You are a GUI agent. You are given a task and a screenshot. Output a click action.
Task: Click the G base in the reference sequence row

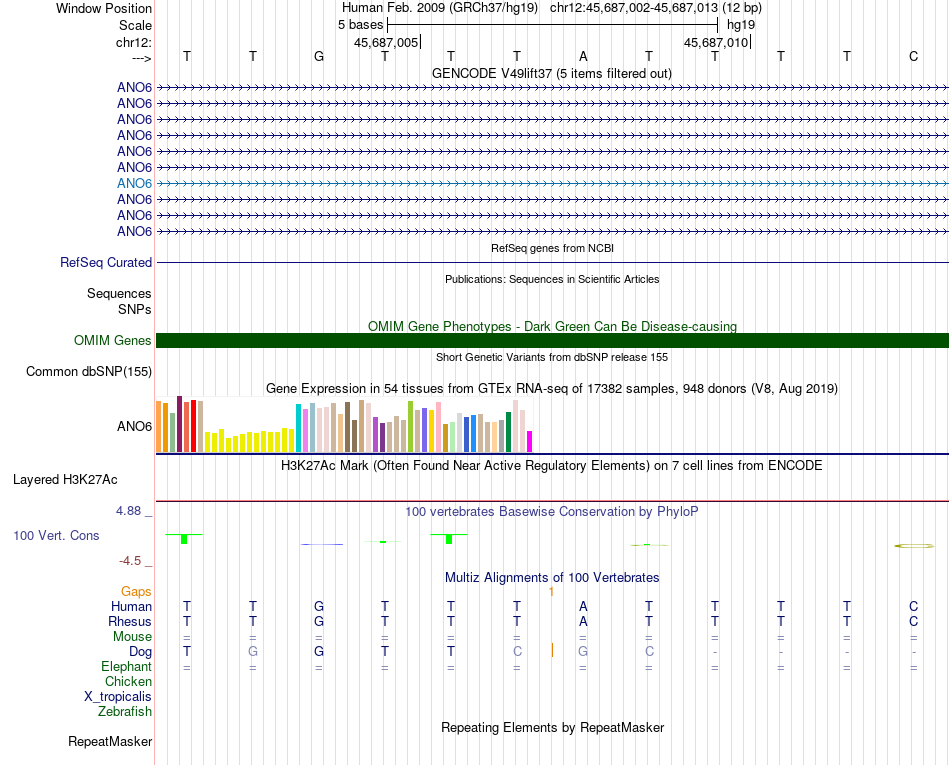click(x=319, y=57)
